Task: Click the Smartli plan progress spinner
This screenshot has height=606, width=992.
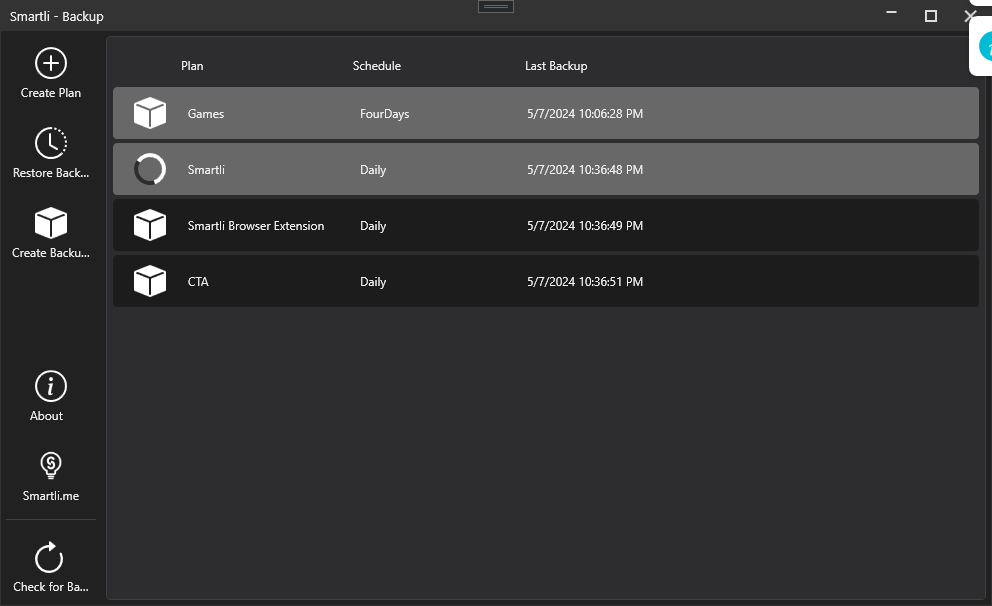Action: (150, 170)
